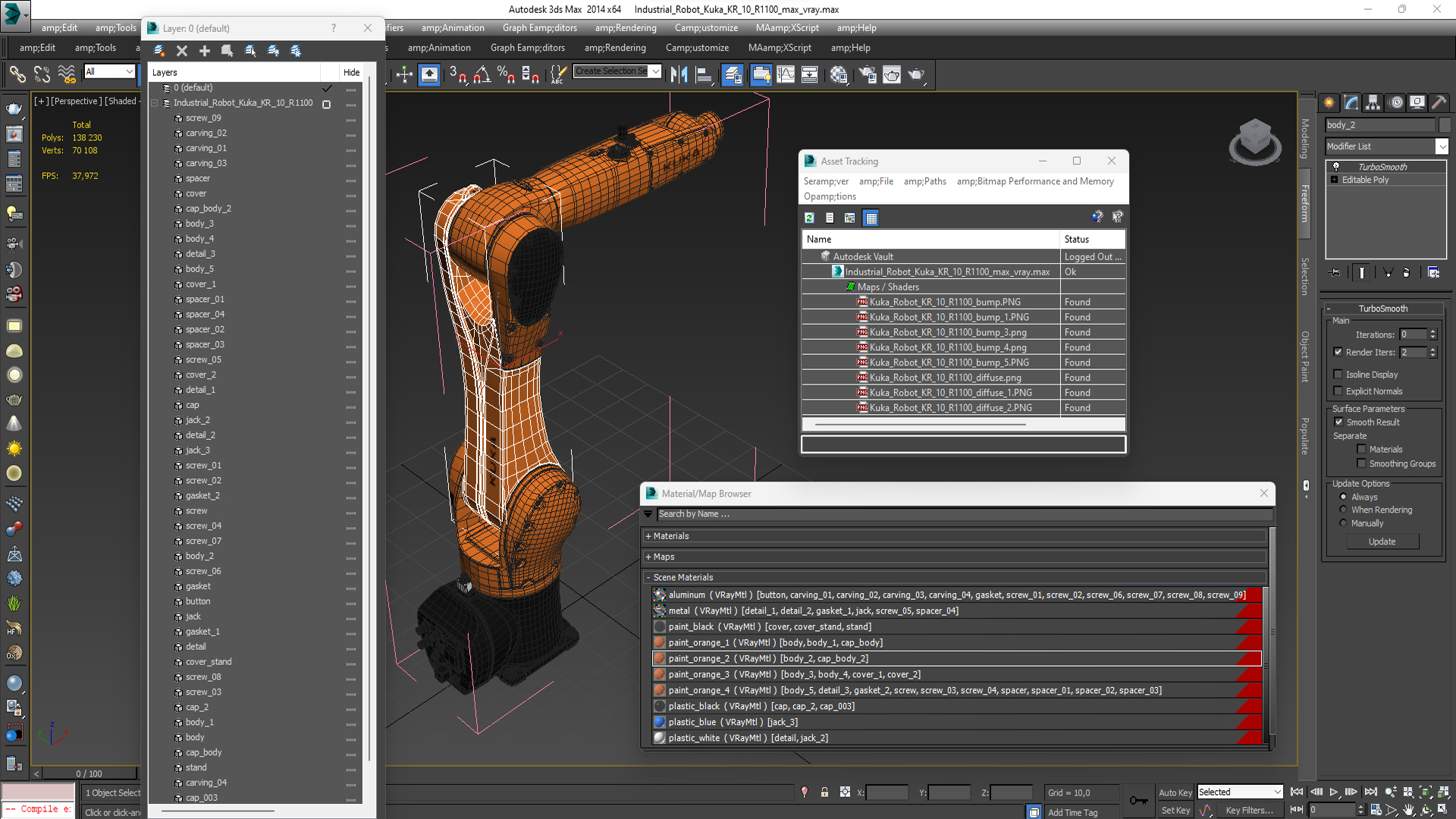Enable Isoline Display checkbox
Screen dimensions: 1456x819
[x=1338, y=374]
